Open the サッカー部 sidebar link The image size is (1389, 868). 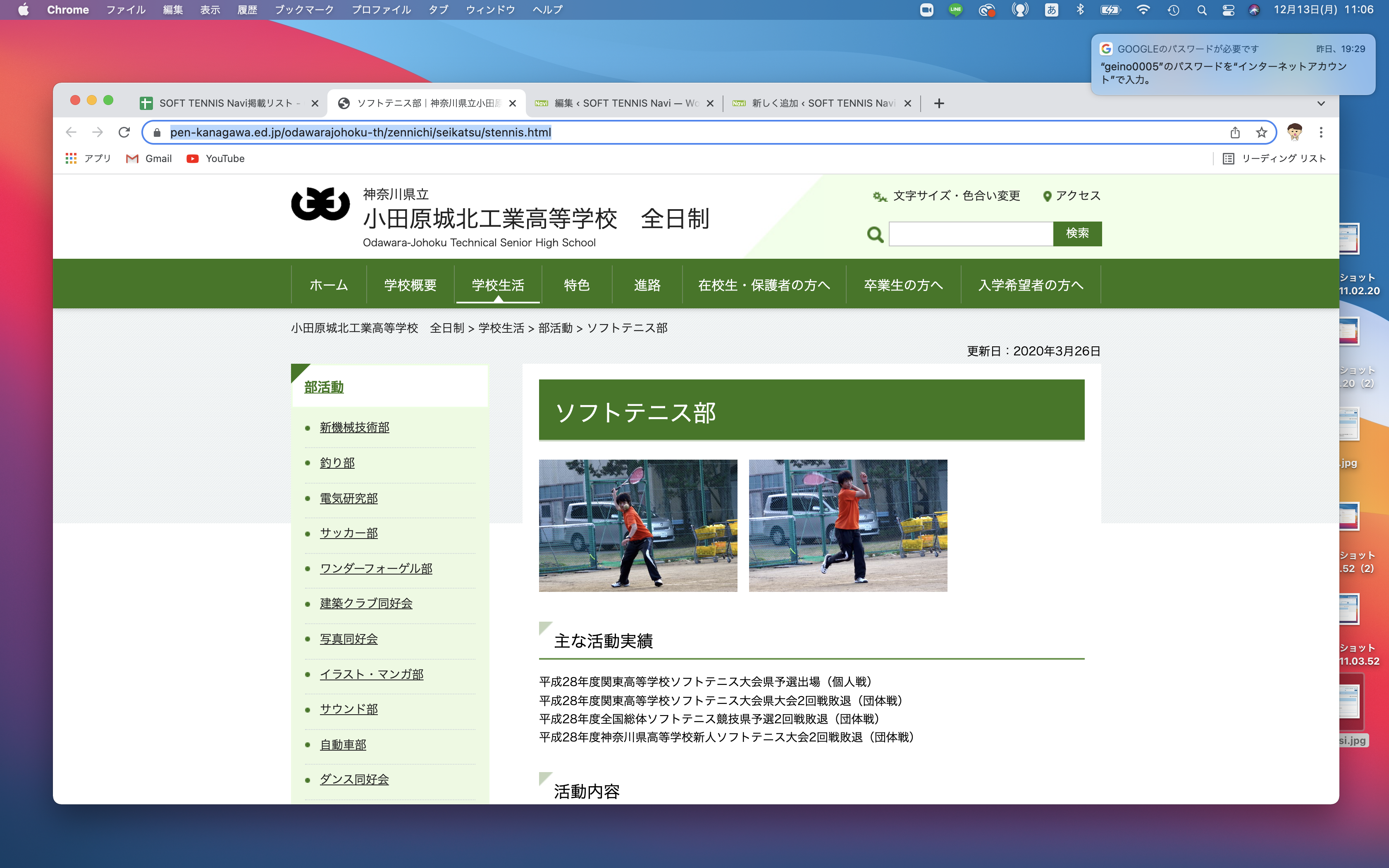(x=348, y=533)
